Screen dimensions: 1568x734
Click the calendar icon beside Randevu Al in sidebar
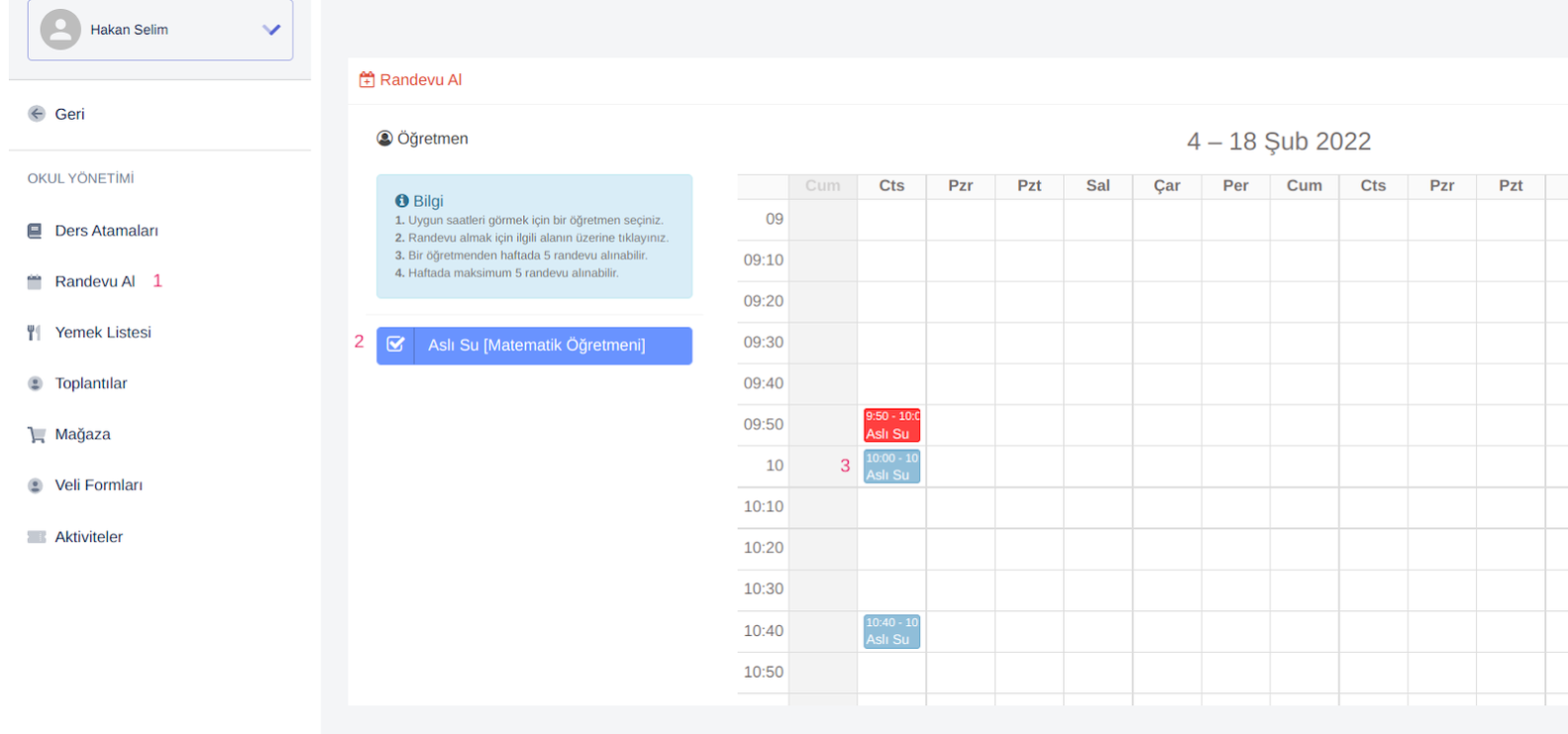click(x=35, y=282)
